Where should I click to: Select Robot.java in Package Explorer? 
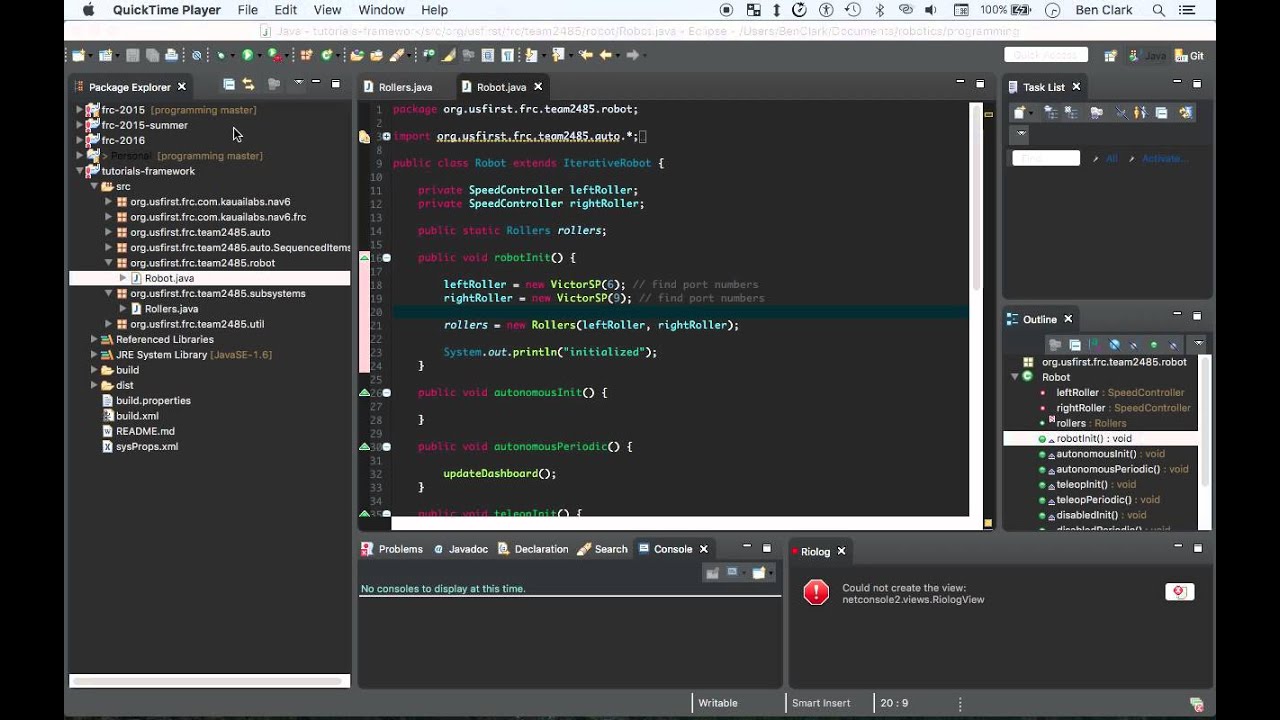click(x=169, y=278)
